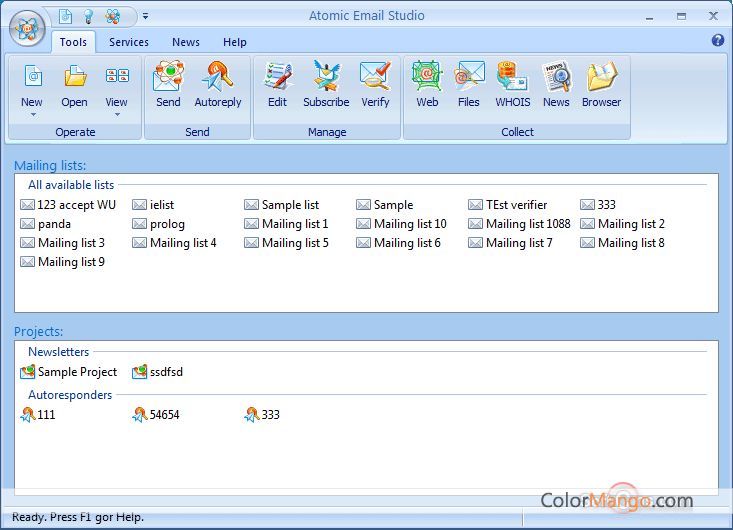Select the 'ielist' mailing list
This screenshot has width=733, height=530.
point(153,205)
